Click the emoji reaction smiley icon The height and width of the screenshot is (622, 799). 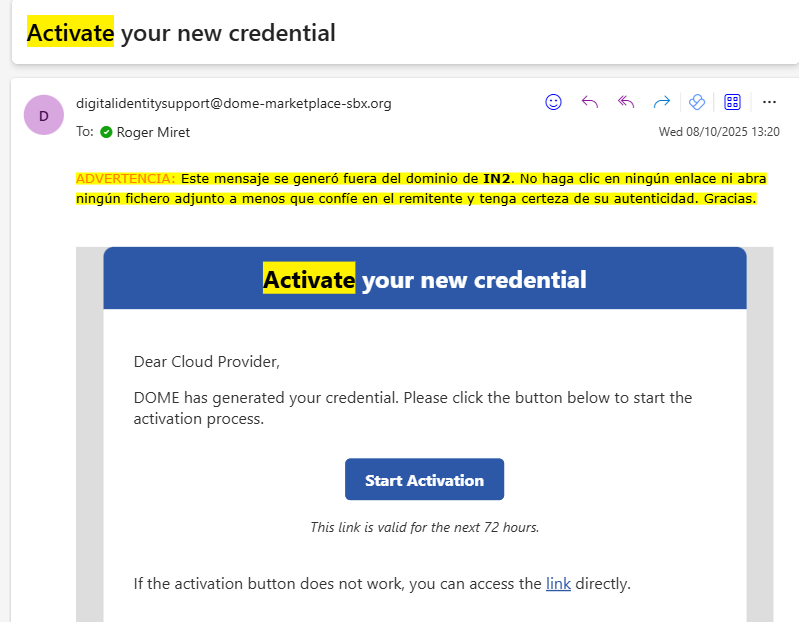coord(553,102)
